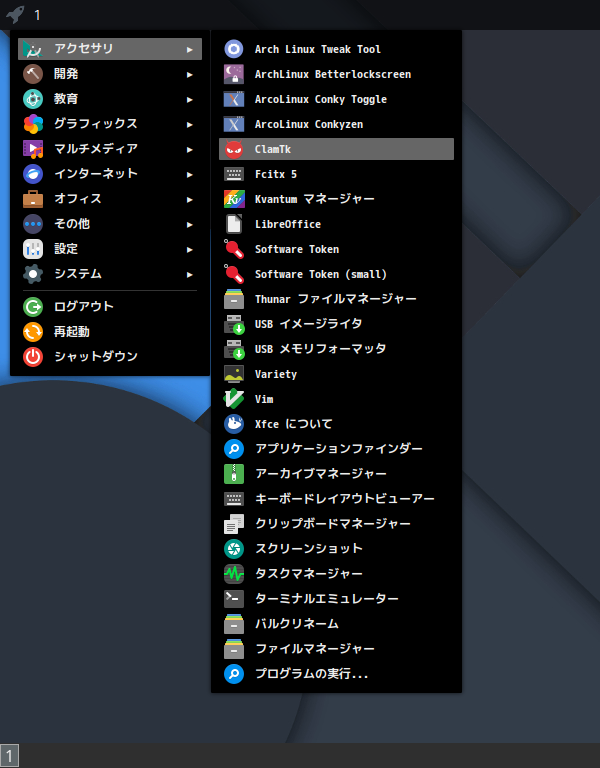Click the ターミナルエミュレーター terminal icon
Screen dimensions: 600x768
click(234, 599)
